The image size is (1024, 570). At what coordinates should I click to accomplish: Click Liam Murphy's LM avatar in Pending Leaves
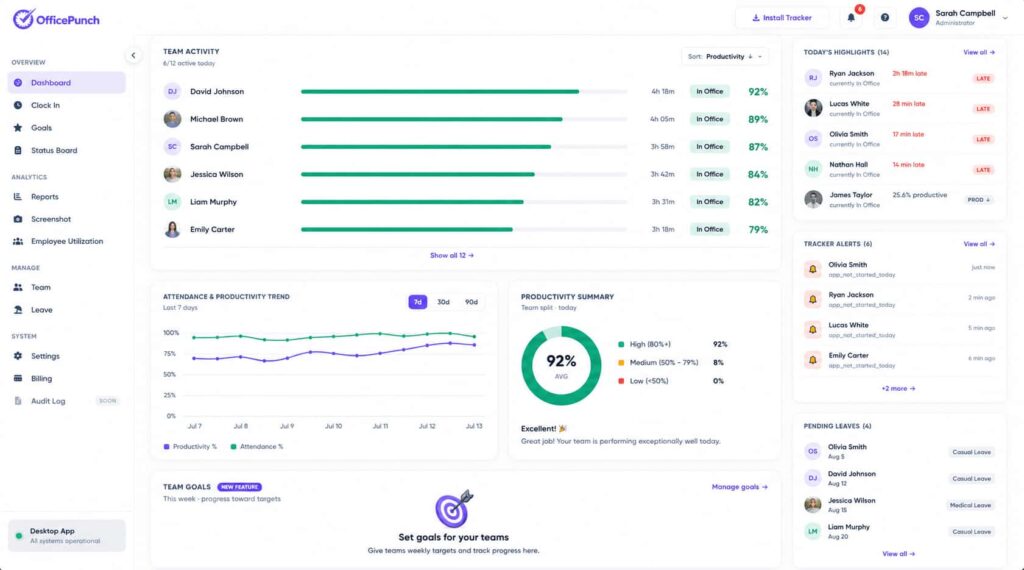pos(812,531)
